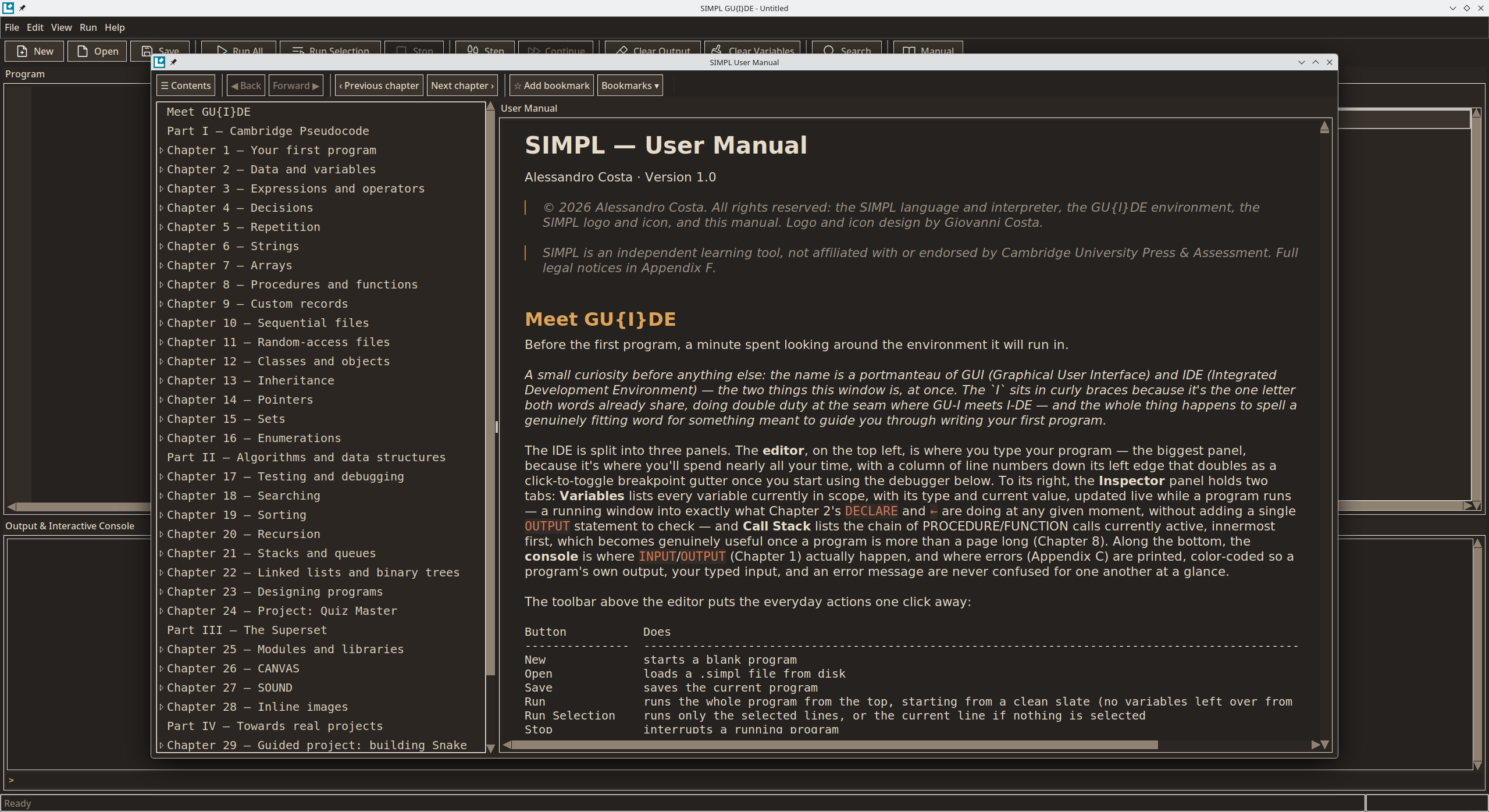
Task: Open Chapter 29 – Guided project: building Snake
Action: click(316, 745)
